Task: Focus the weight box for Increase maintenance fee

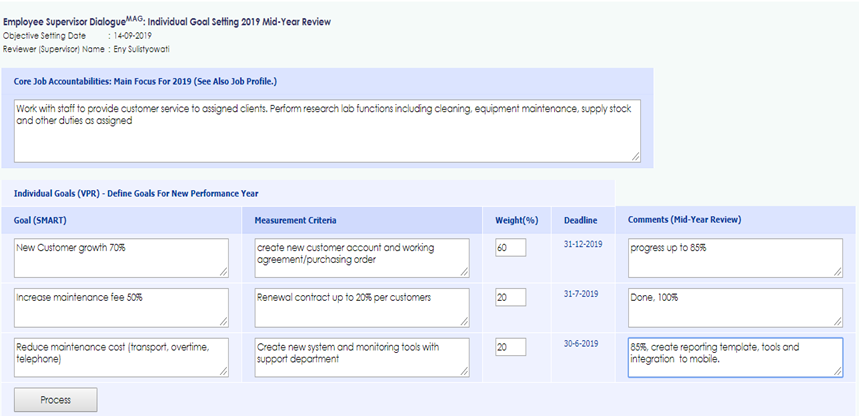Action: click(x=510, y=297)
